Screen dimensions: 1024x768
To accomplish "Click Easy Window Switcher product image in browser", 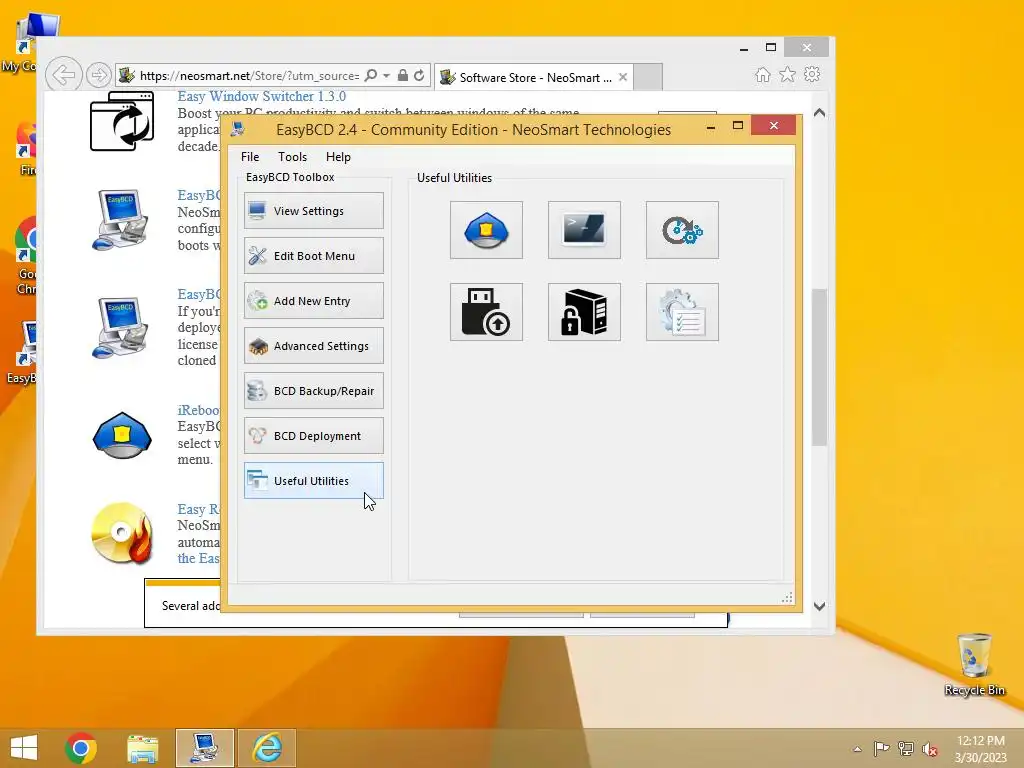I will (122, 121).
